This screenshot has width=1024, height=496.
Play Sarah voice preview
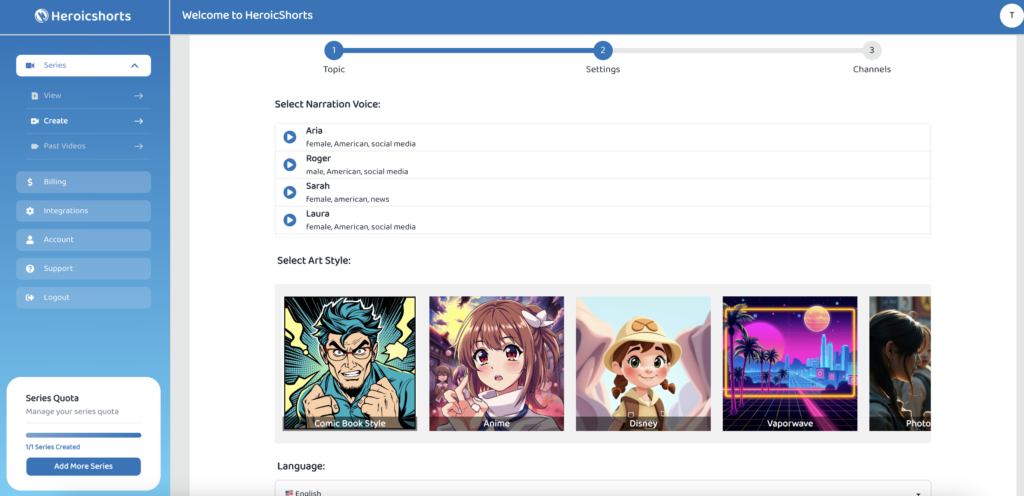click(x=289, y=192)
